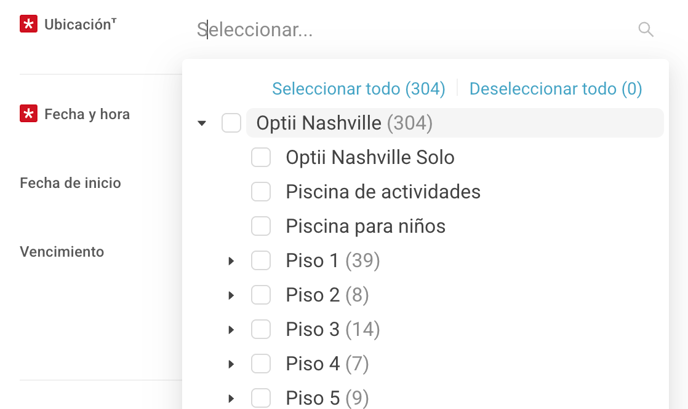Click the red asterisk beside Ubicación
688x409 pixels.
pyautogui.click(x=29, y=24)
